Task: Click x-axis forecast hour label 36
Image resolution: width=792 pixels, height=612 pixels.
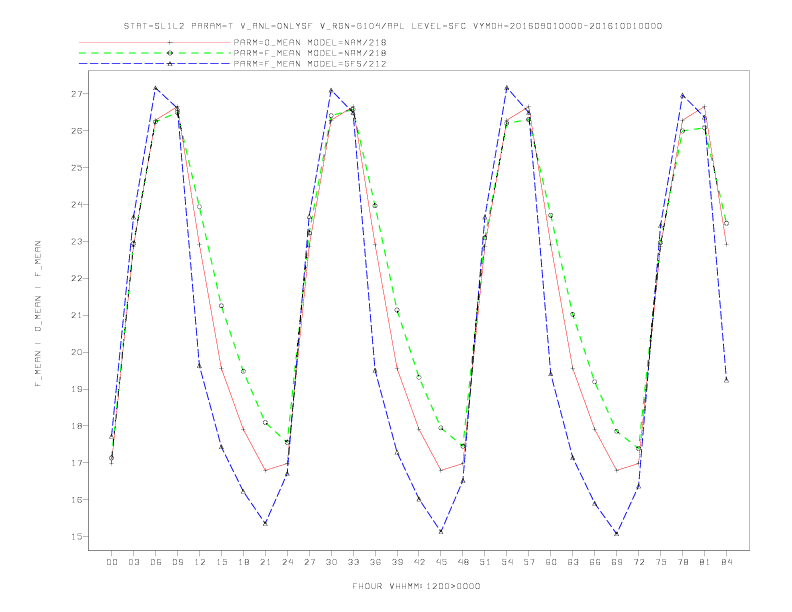Action: [375, 562]
